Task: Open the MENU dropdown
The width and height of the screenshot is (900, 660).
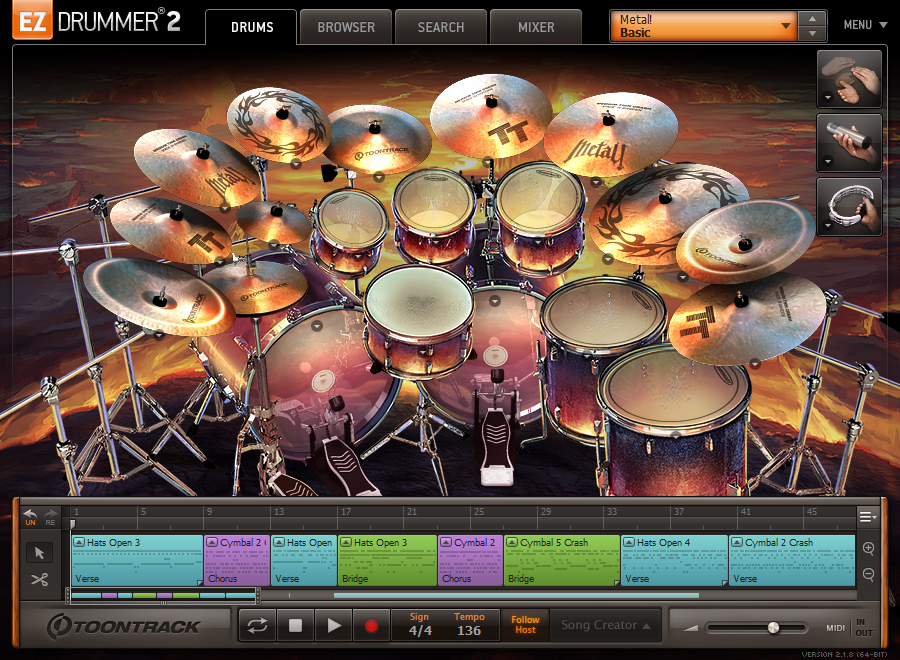Action: point(865,25)
